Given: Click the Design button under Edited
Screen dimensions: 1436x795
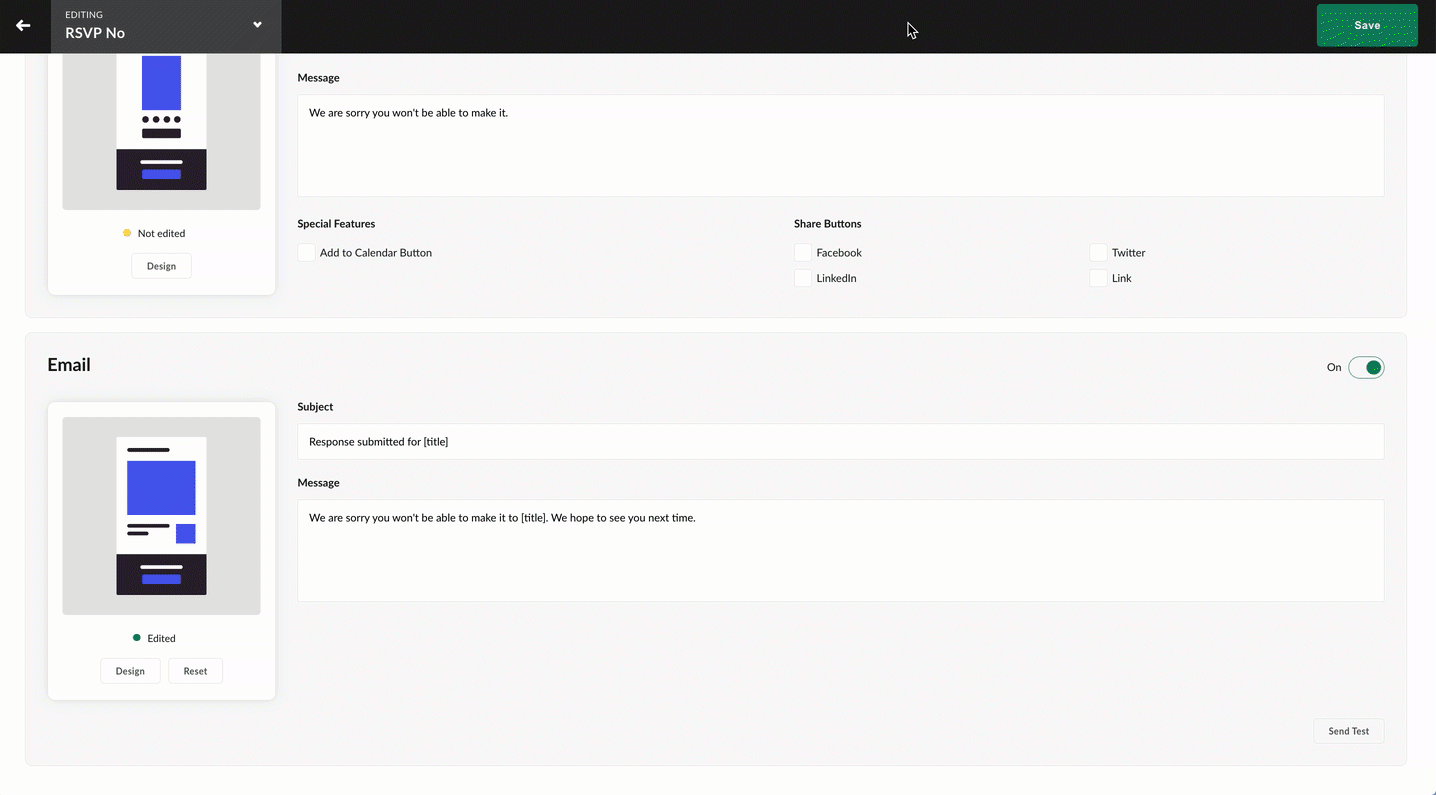Looking at the screenshot, I should point(130,671).
